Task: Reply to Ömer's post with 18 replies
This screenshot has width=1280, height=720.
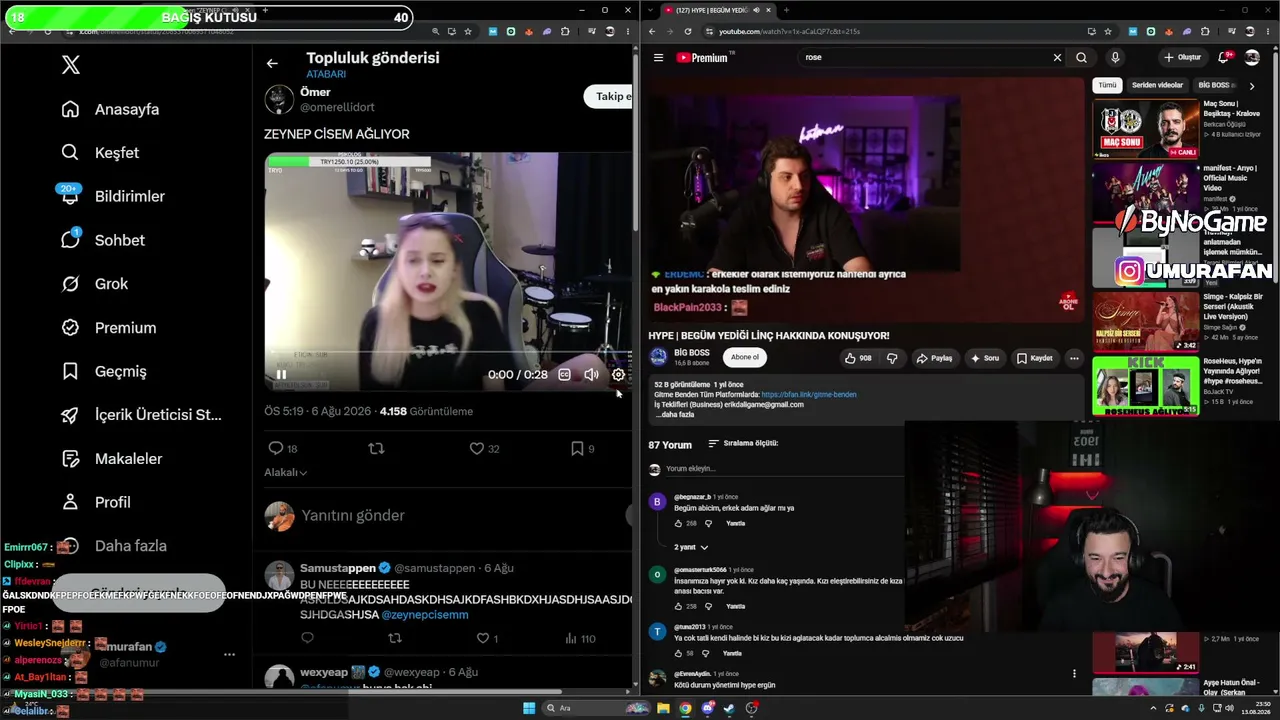Action: [x=276, y=449]
